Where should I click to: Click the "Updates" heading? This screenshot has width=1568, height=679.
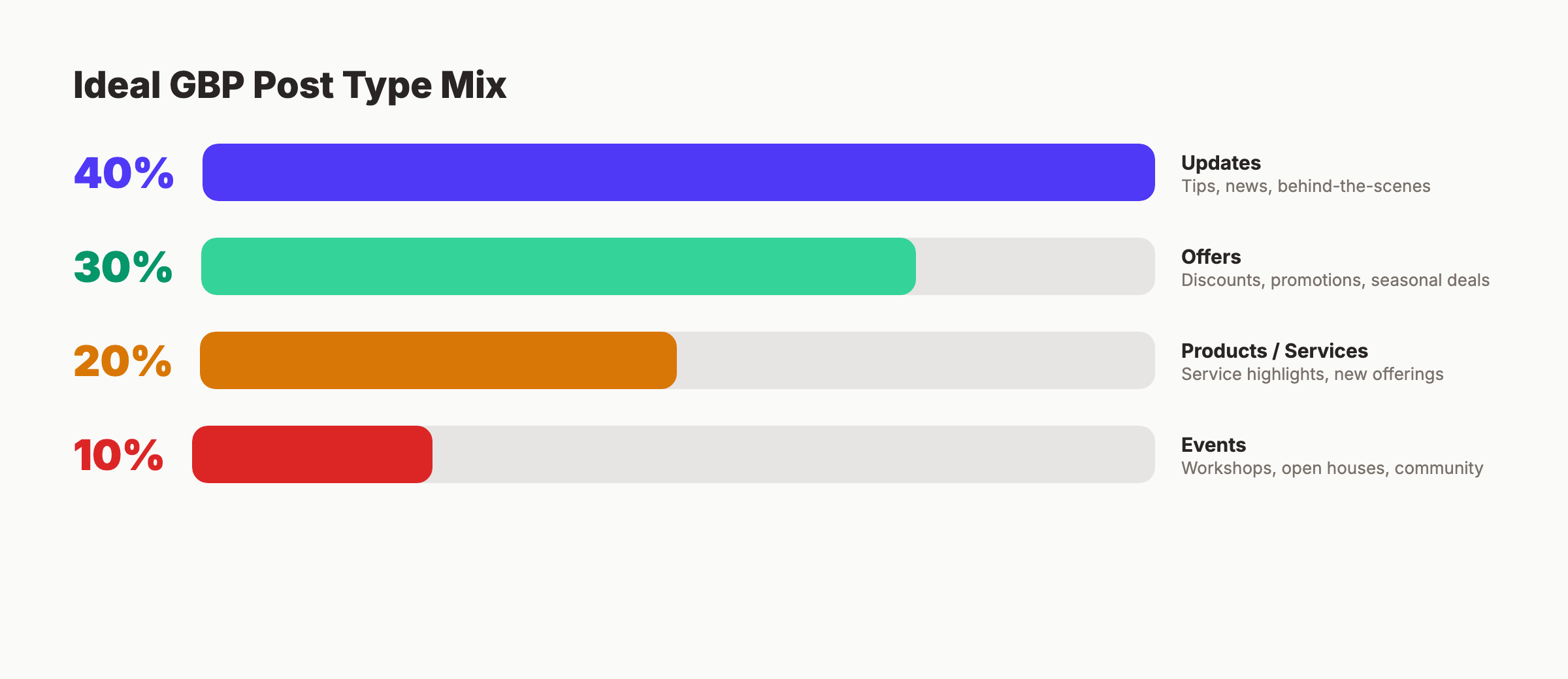pos(1220,163)
